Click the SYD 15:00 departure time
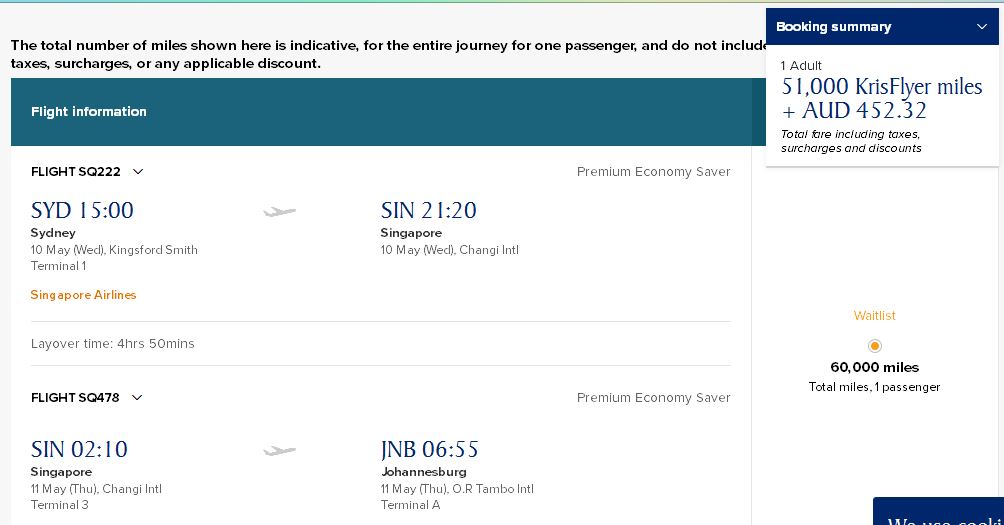Image resolution: width=1004 pixels, height=525 pixels. (x=82, y=210)
